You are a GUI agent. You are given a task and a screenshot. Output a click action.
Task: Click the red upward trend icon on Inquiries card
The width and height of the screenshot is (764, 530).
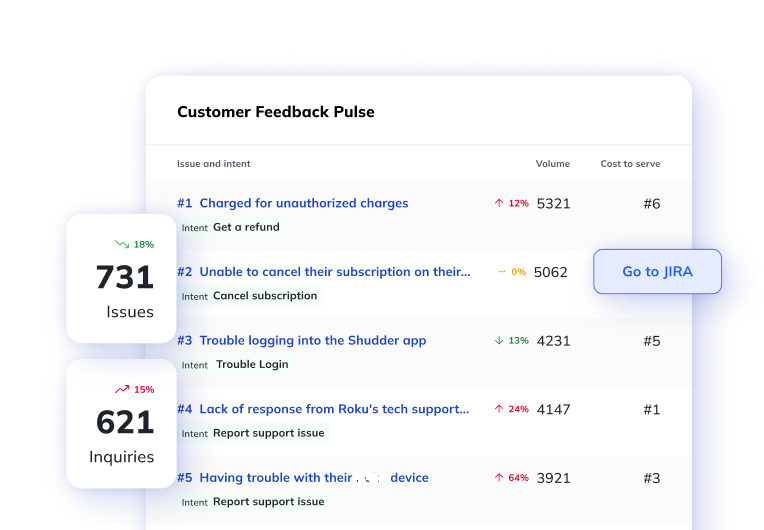point(122,389)
